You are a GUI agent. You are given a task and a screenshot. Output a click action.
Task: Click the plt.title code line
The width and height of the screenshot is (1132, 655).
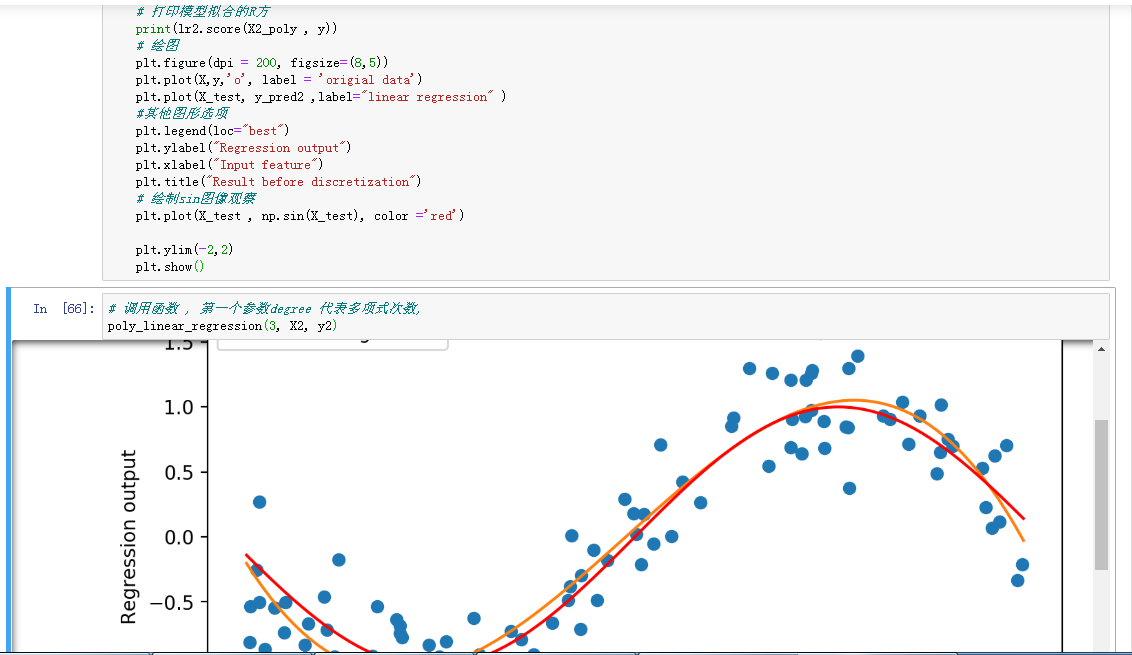pos(279,182)
